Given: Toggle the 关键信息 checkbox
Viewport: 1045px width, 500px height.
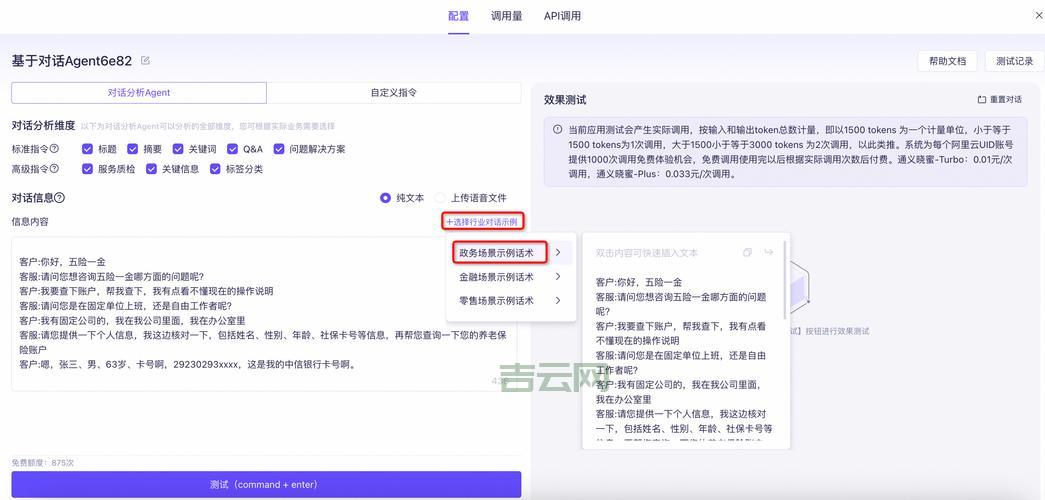Looking at the screenshot, I should point(151,169).
